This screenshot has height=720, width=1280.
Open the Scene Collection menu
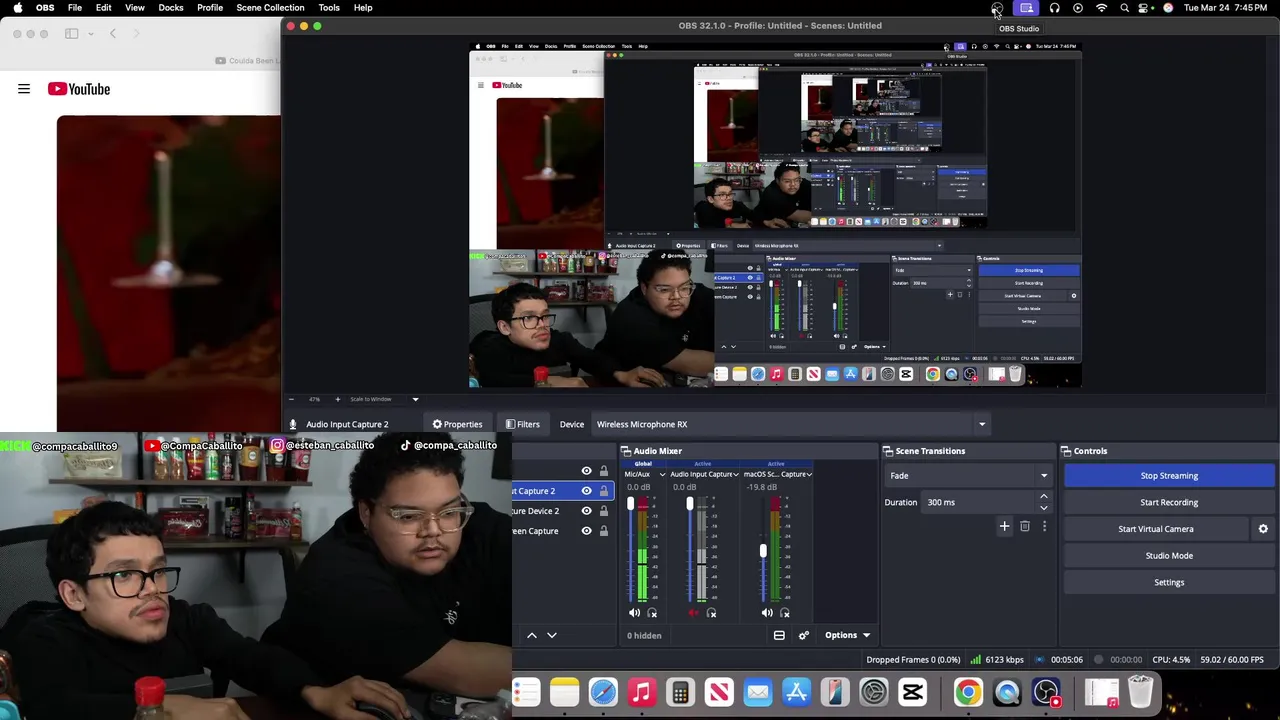(x=270, y=8)
